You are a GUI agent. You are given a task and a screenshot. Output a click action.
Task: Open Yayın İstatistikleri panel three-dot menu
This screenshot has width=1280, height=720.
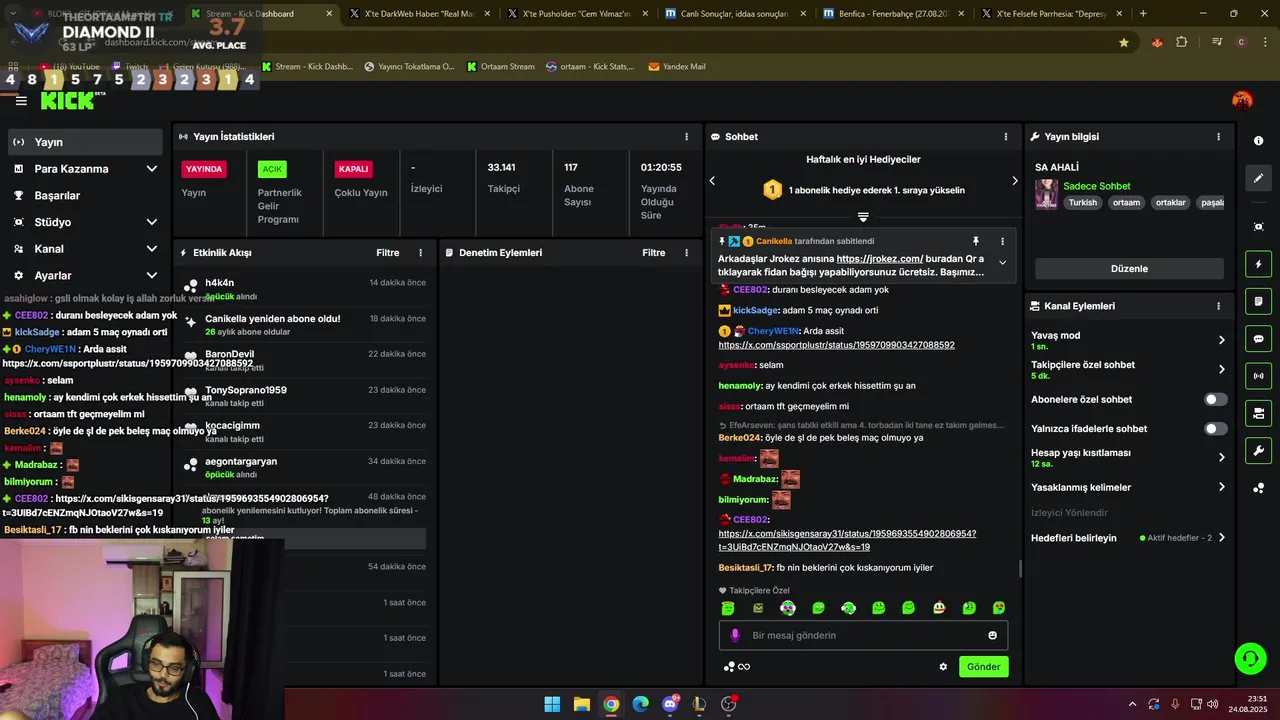pyautogui.click(x=686, y=137)
